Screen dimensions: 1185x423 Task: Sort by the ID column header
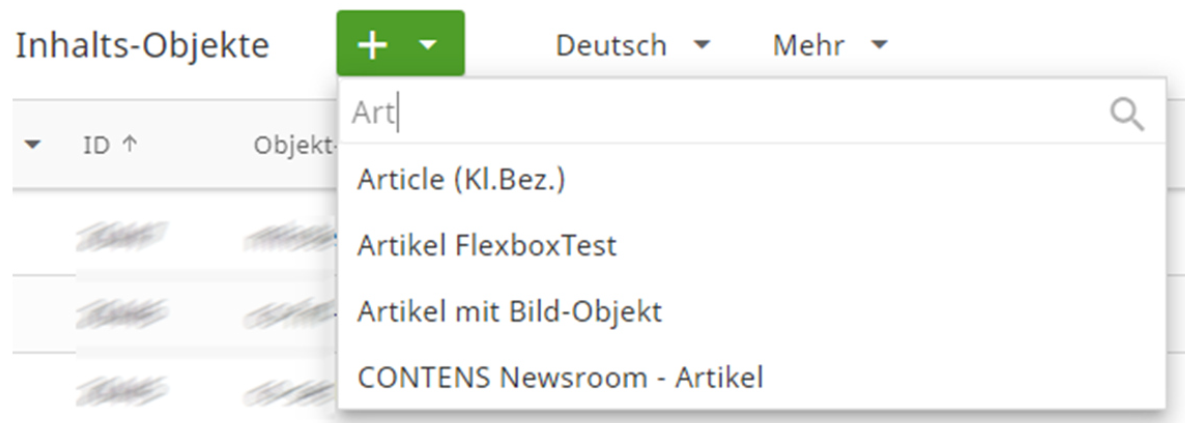pos(95,146)
